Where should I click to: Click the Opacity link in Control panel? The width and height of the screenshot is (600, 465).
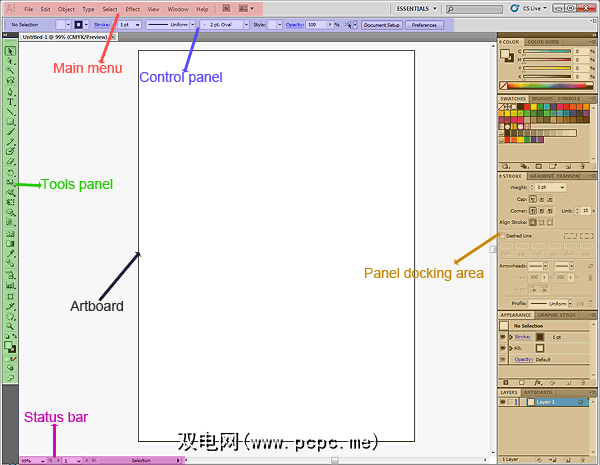[294, 24]
